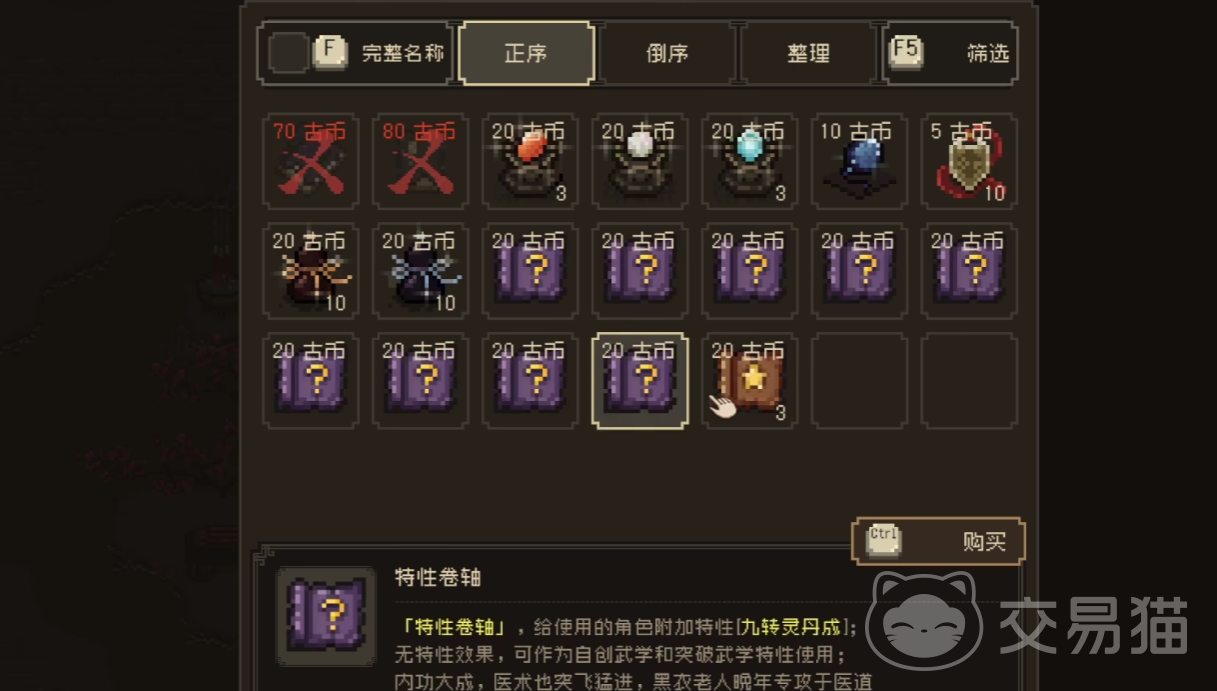Screen dimensions: 1217x691
Task: Select the dark pouch with grey ribbon
Action: click(420, 271)
